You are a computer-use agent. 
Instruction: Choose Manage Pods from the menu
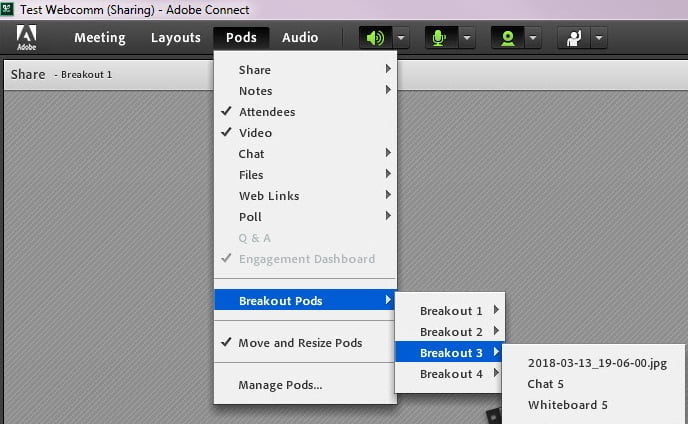point(280,385)
